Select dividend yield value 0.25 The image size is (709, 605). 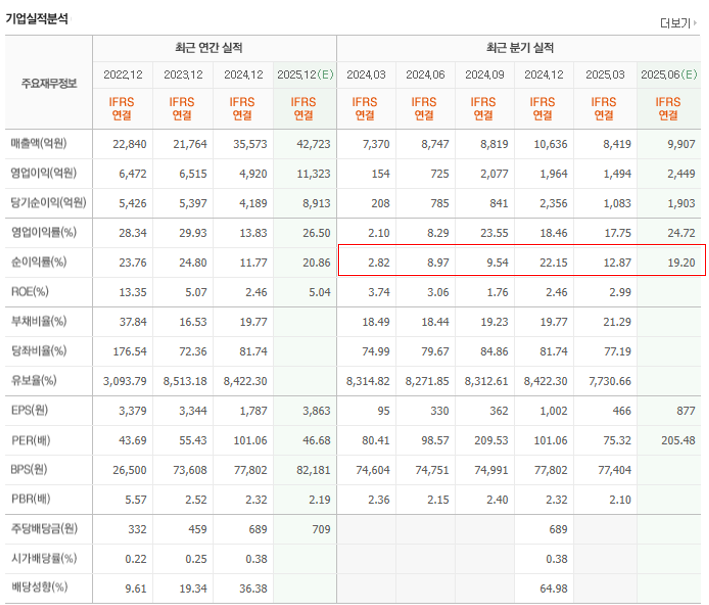[x=196, y=559]
